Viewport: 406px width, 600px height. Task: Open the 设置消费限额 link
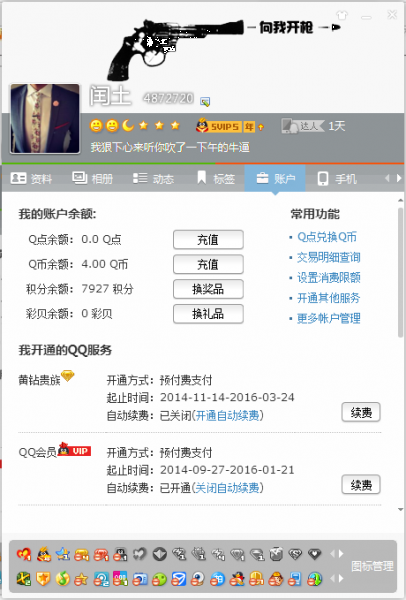click(329, 278)
